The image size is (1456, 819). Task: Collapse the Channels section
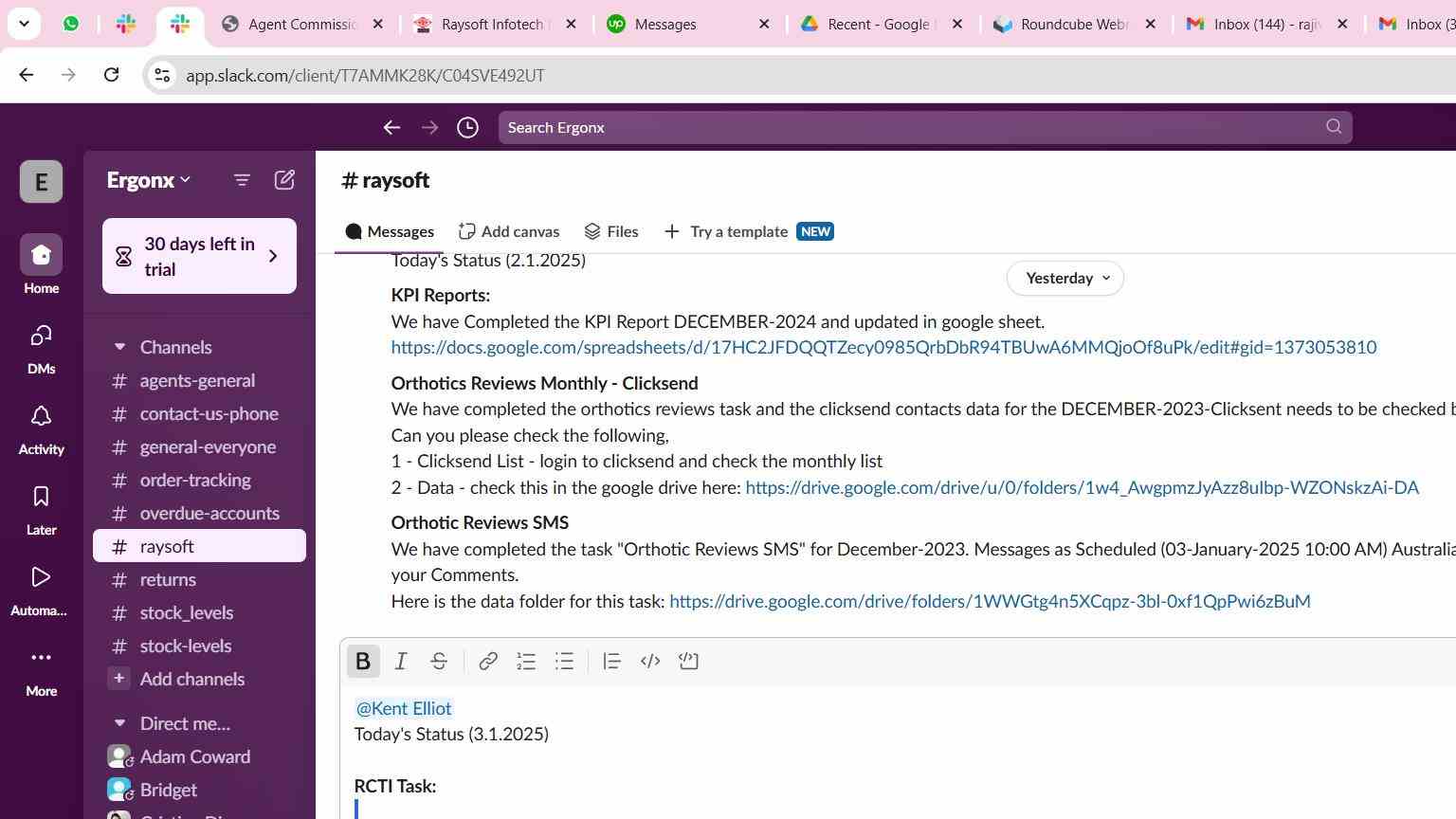pyautogui.click(x=119, y=347)
